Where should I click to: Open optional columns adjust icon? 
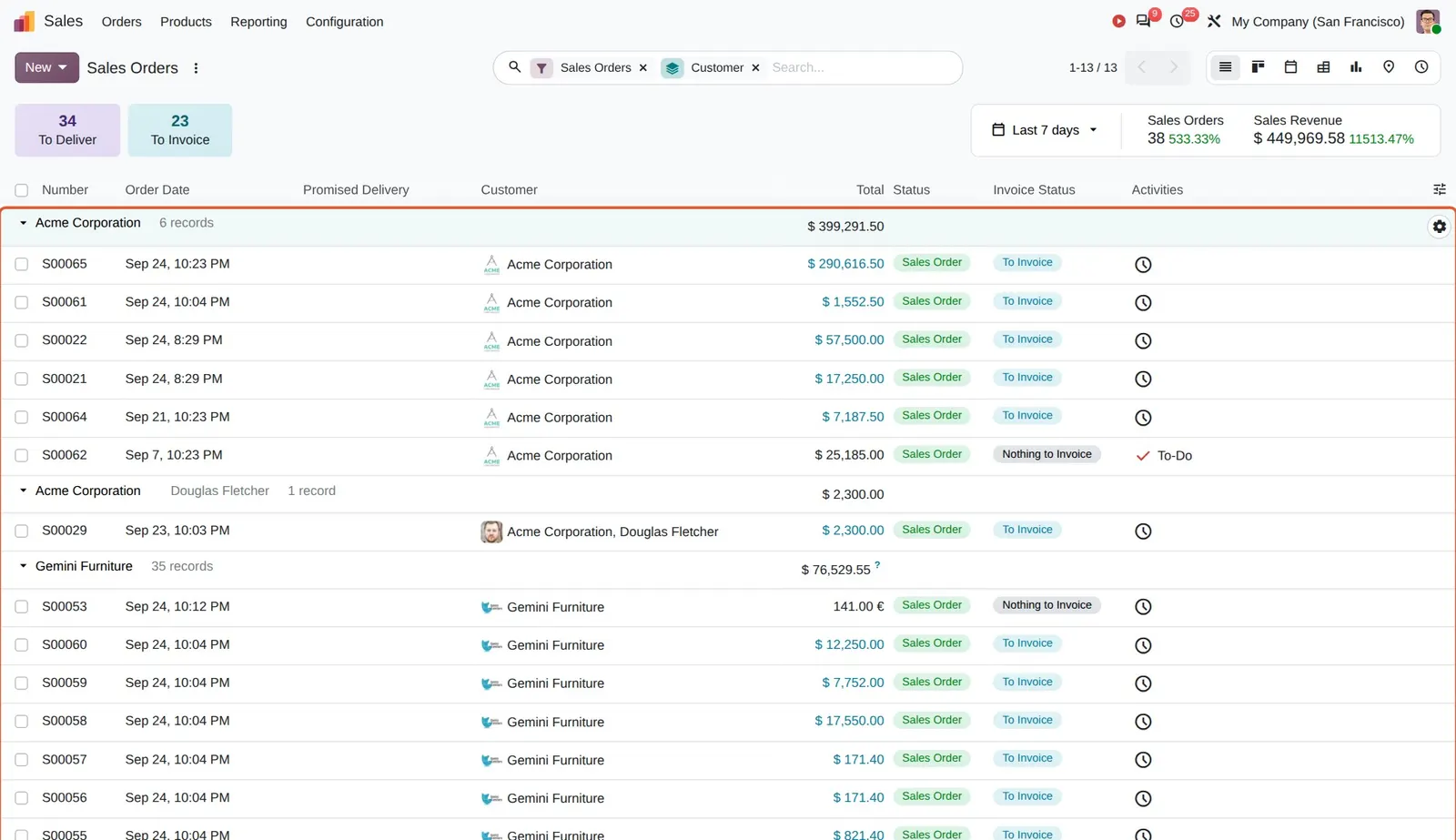pyautogui.click(x=1439, y=189)
